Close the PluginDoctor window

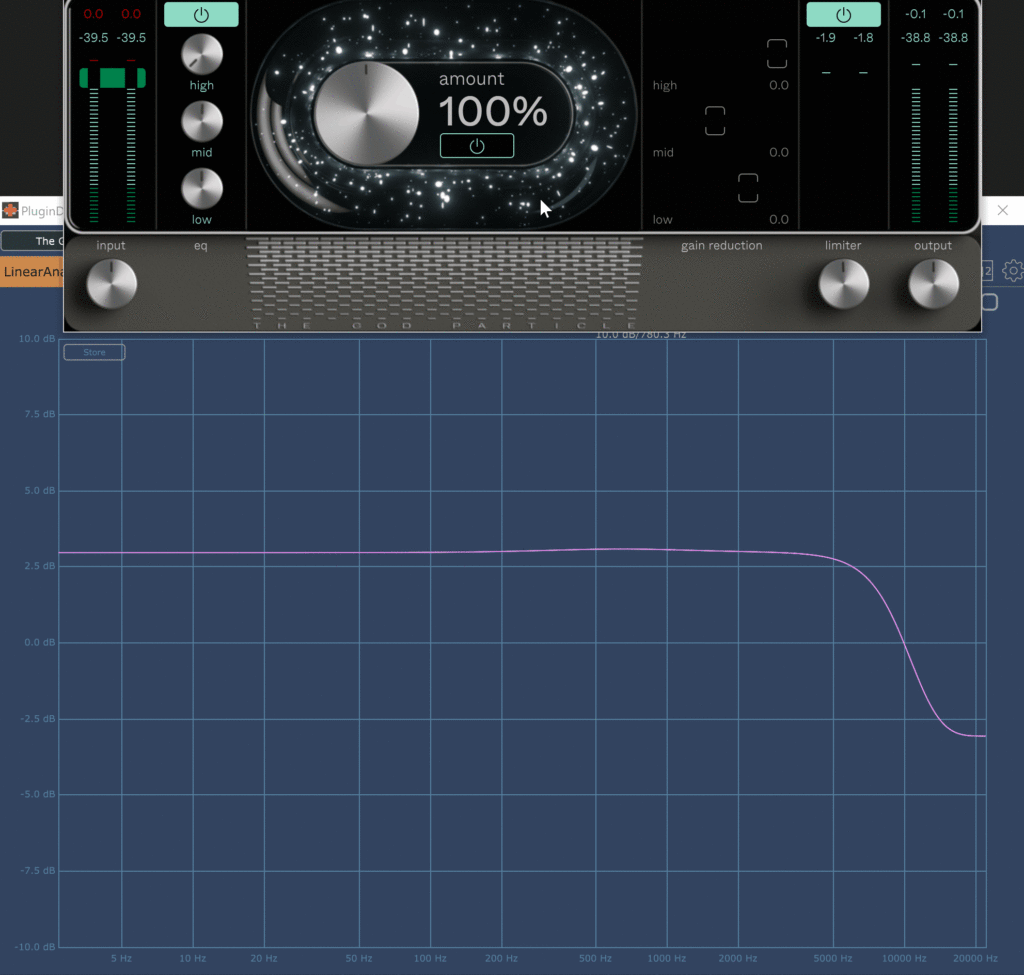pos(1003,210)
